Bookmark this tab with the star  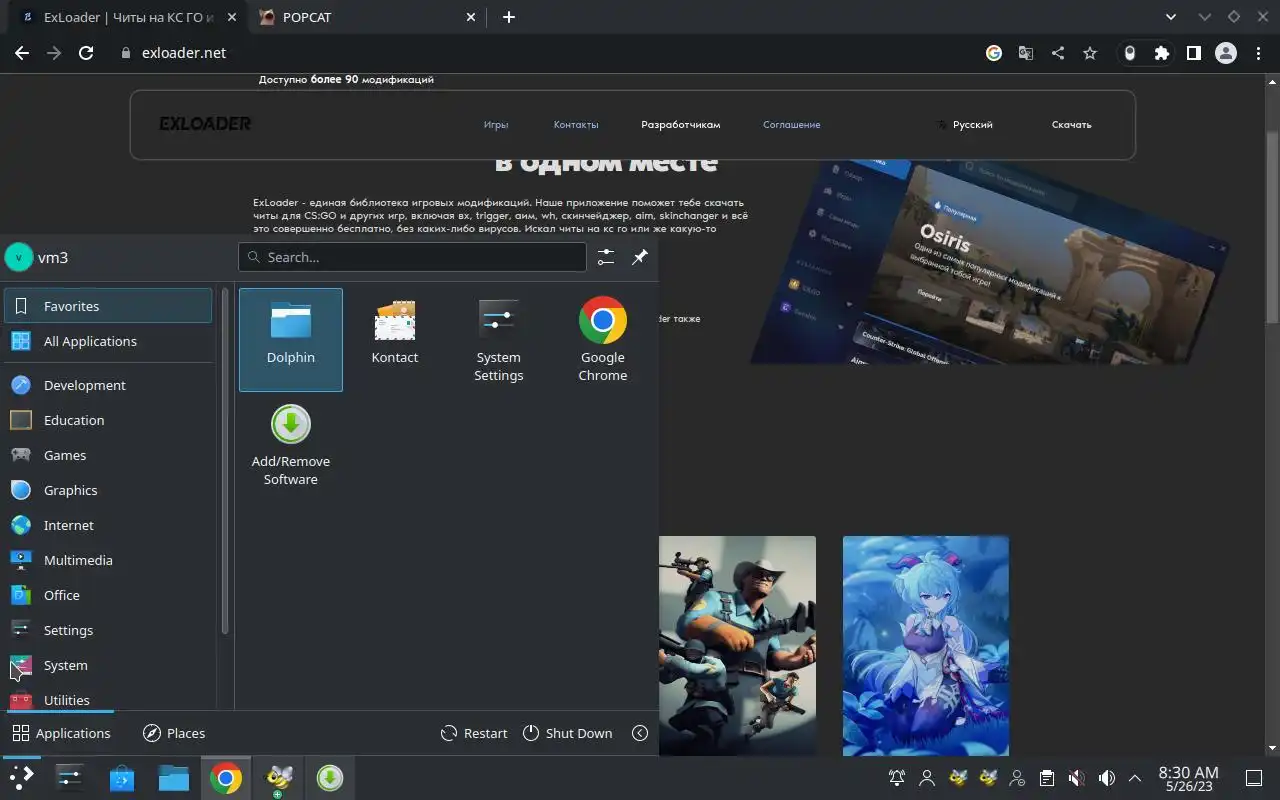click(x=1090, y=53)
